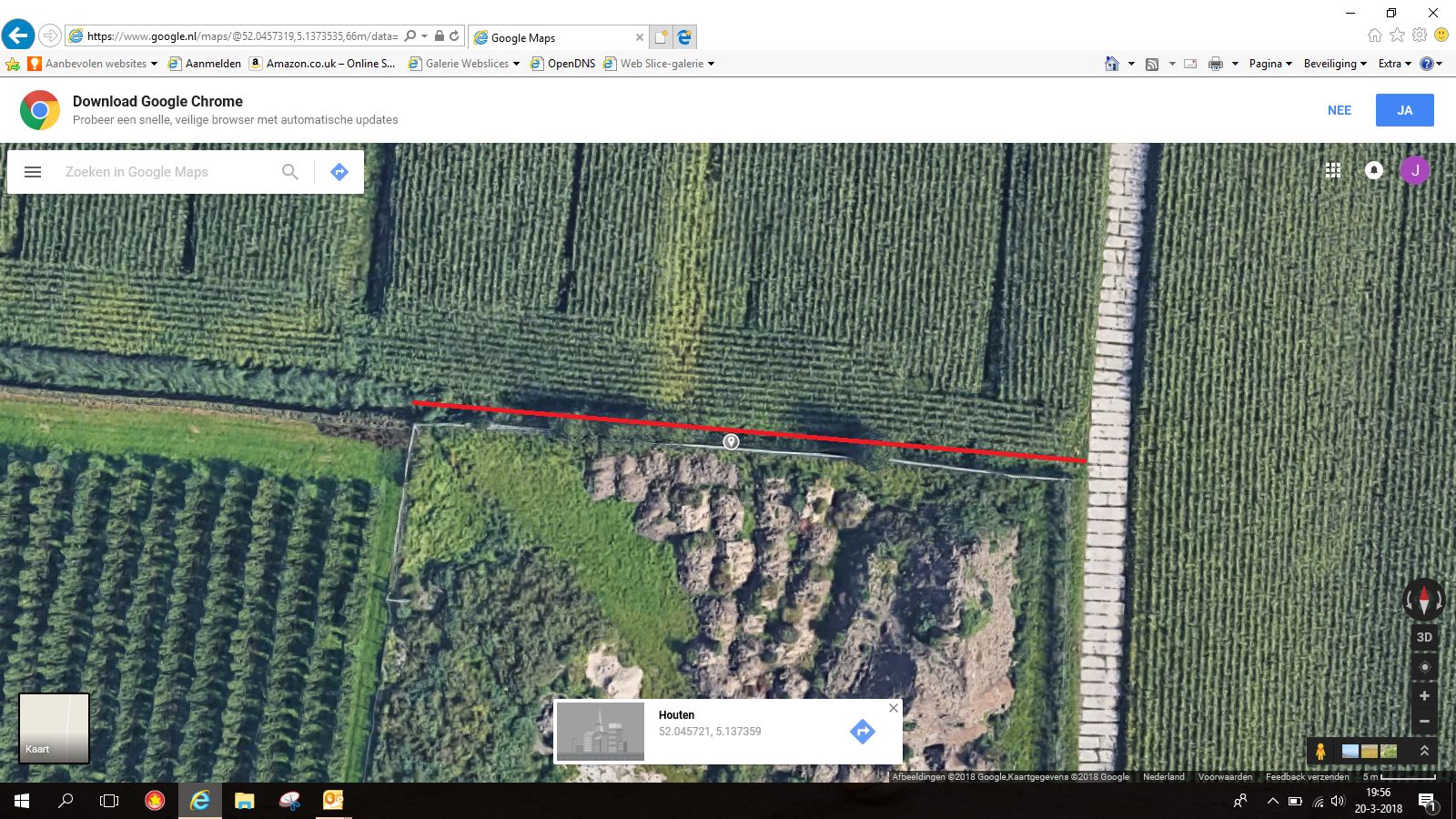Zoom out using the minus button
Viewport: 1456px width, 819px height.
tap(1424, 722)
